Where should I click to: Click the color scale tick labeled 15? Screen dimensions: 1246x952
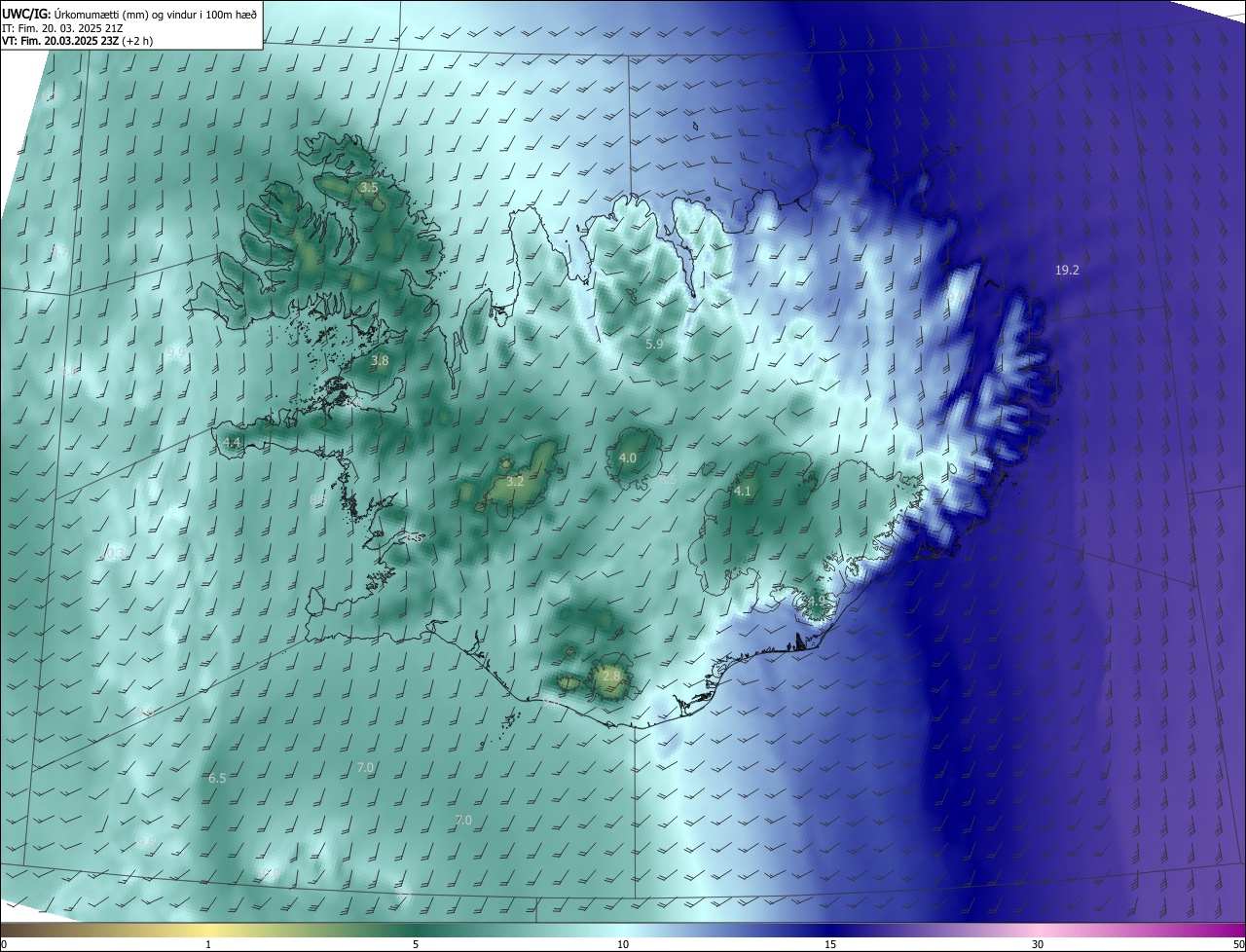pos(830,944)
